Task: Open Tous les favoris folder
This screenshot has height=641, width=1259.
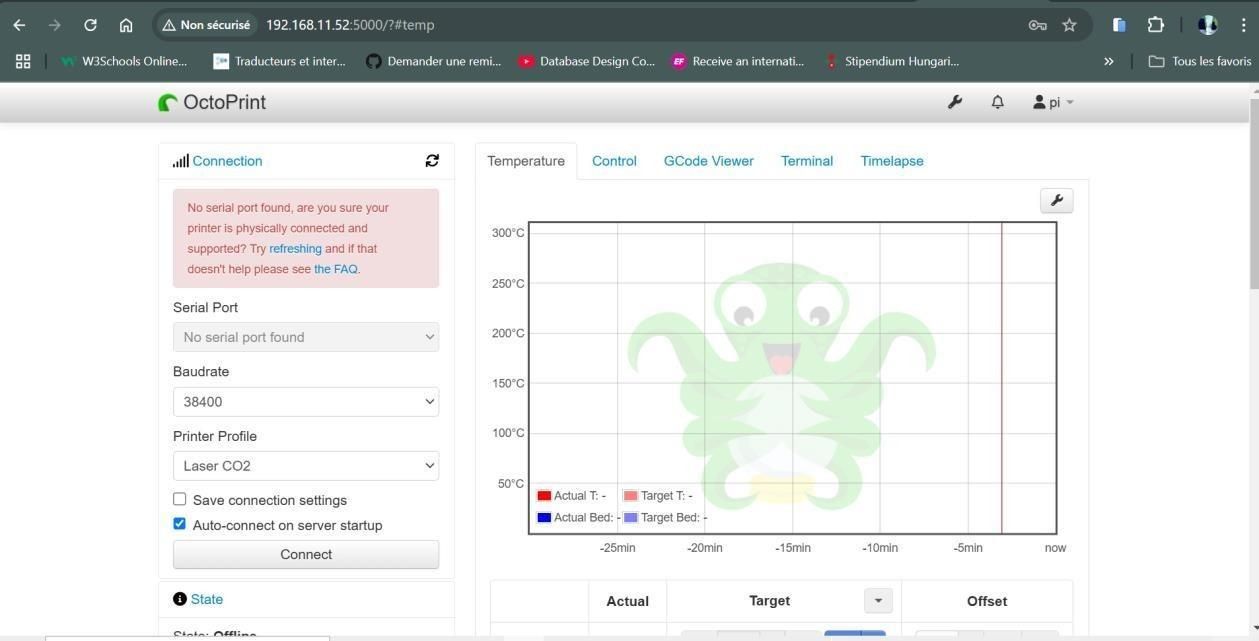Action: pos(1199,61)
